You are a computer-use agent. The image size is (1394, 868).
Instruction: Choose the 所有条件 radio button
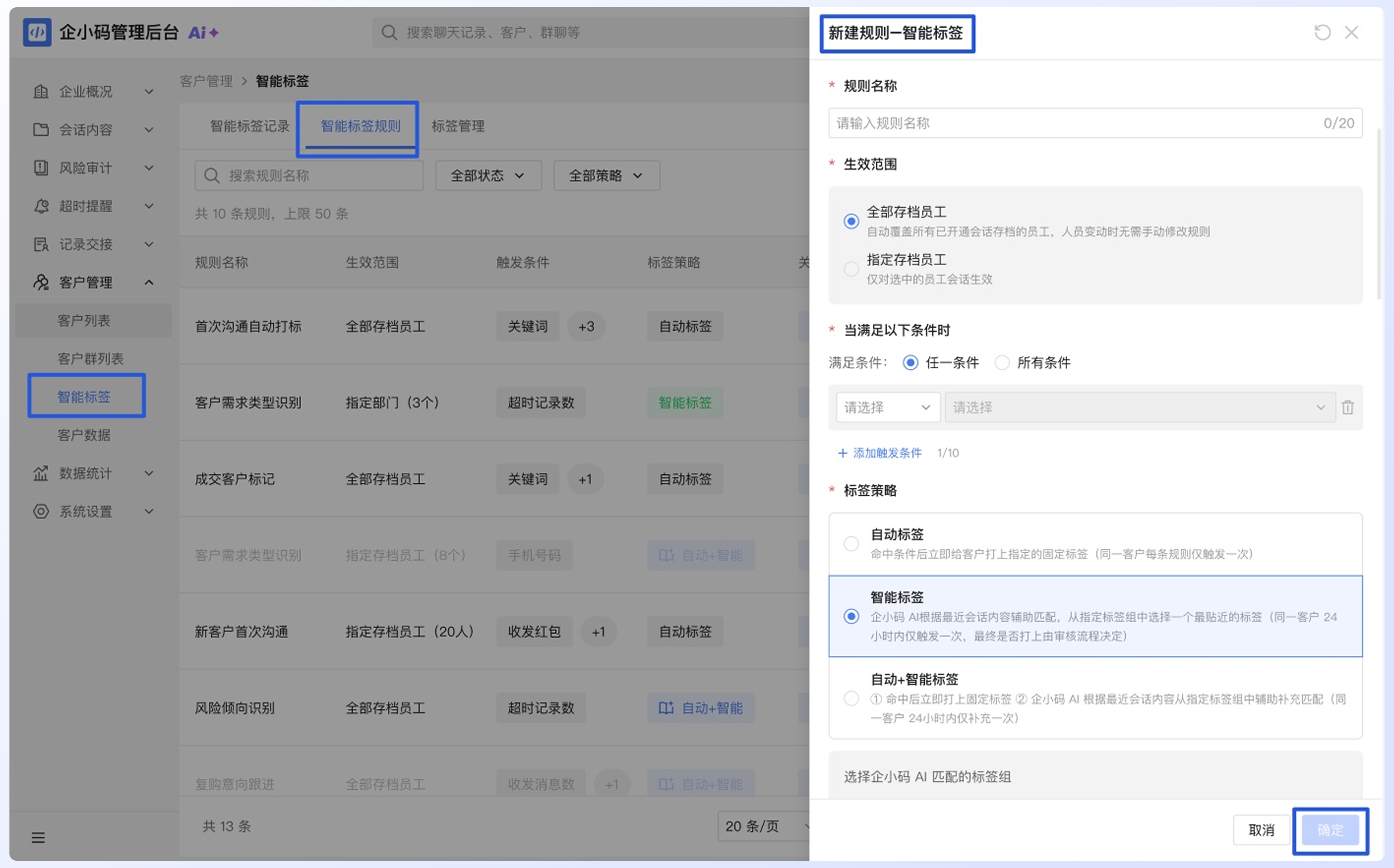coord(1002,363)
